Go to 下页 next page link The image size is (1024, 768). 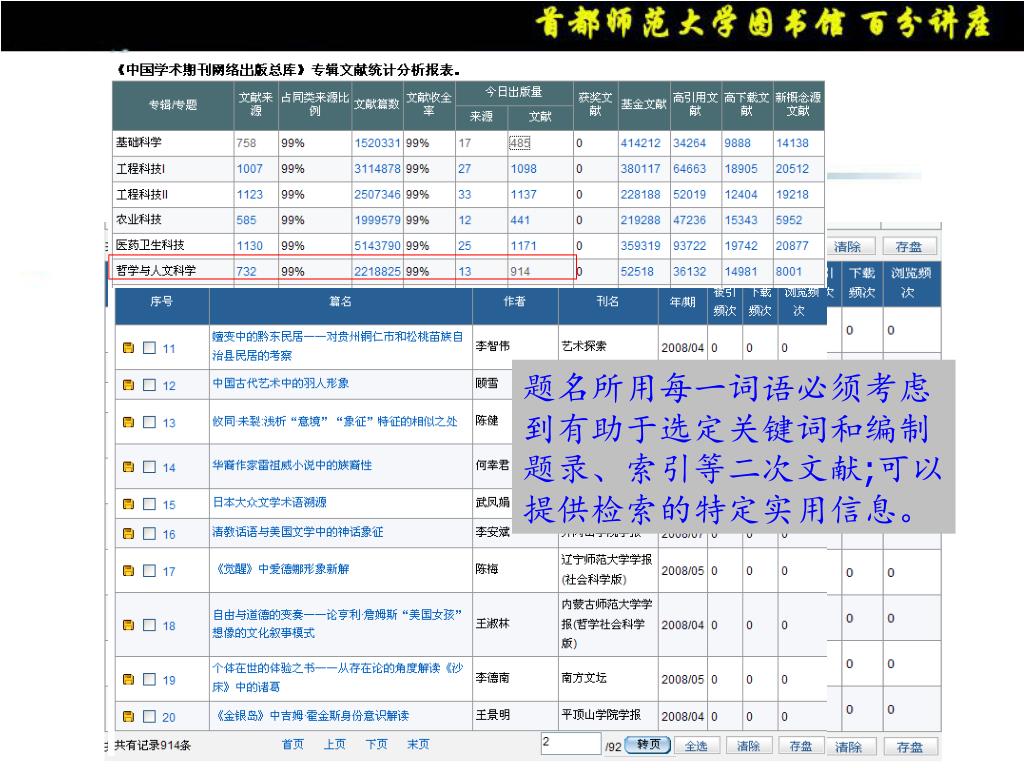click(x=376, y=744)
